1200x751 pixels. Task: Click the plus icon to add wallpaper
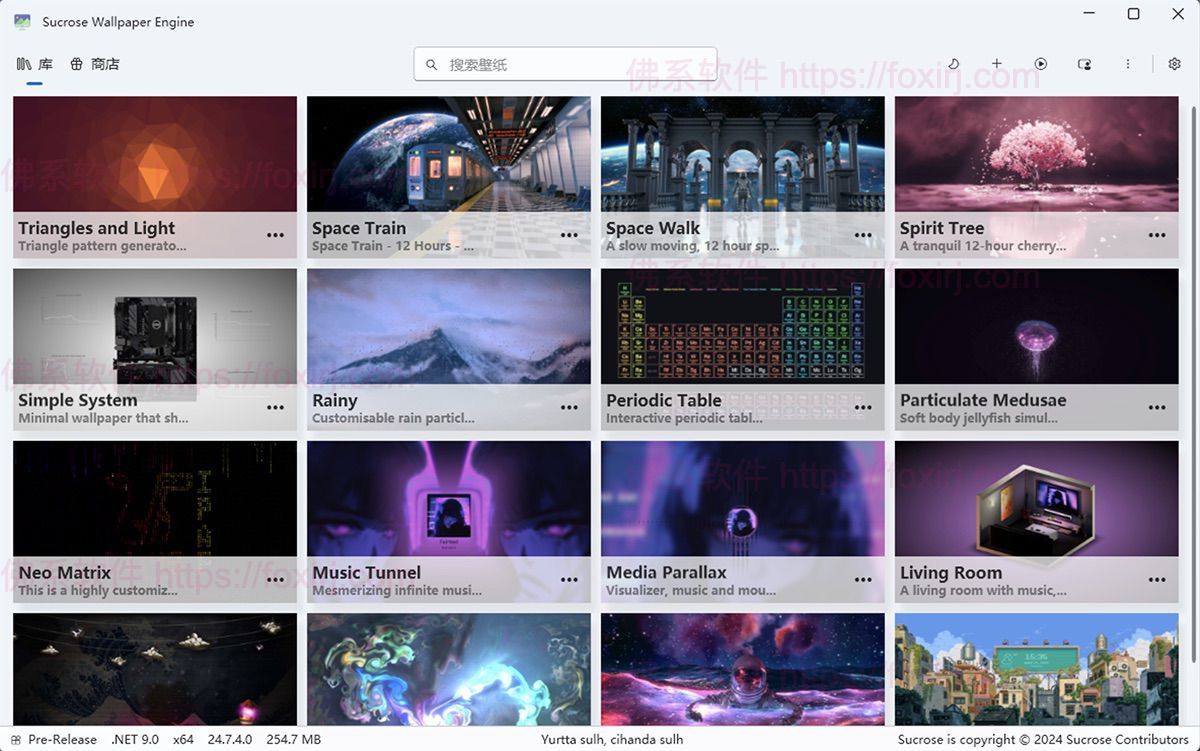pos(997,64)
